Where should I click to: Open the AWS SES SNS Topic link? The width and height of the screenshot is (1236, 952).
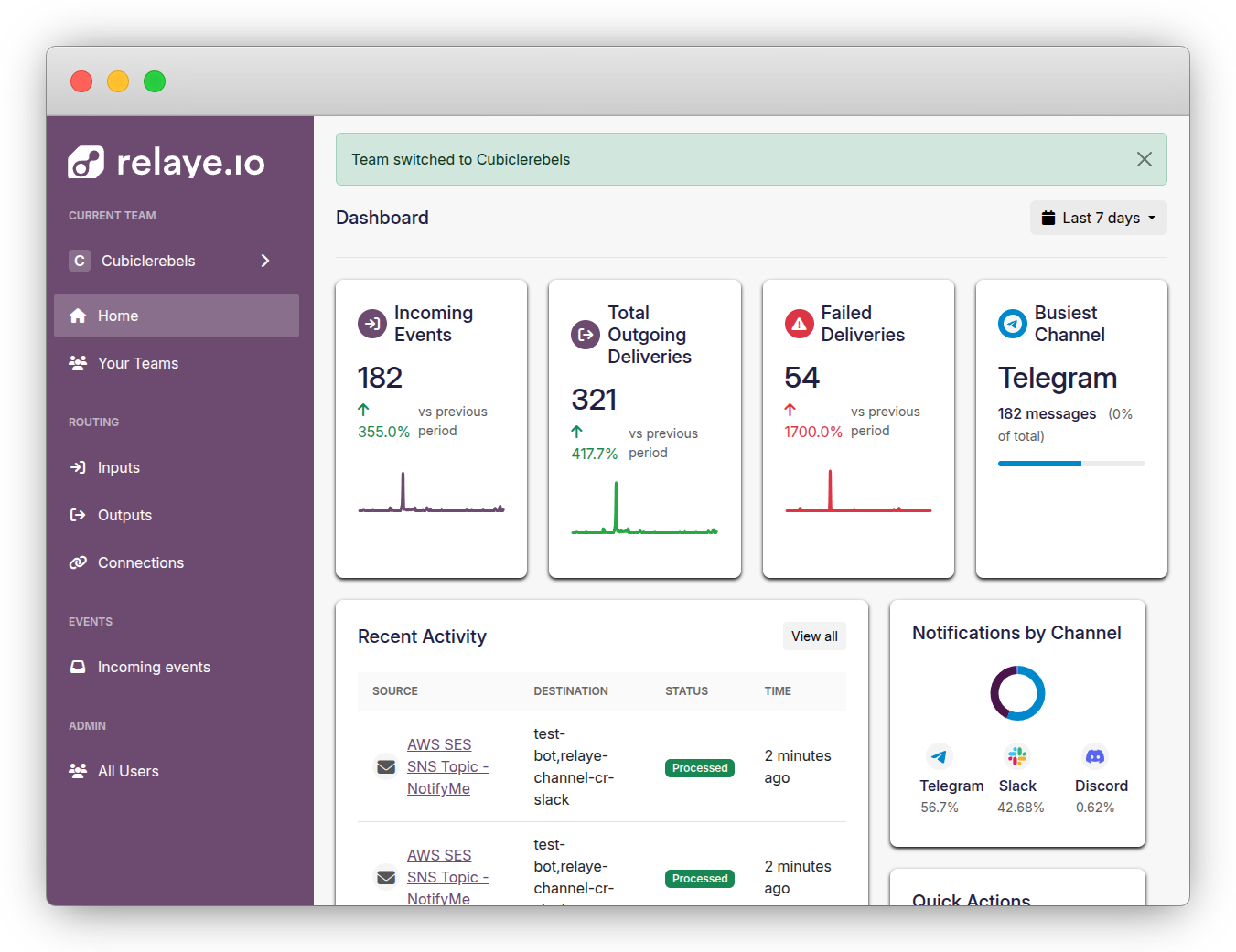pos(447,766)
